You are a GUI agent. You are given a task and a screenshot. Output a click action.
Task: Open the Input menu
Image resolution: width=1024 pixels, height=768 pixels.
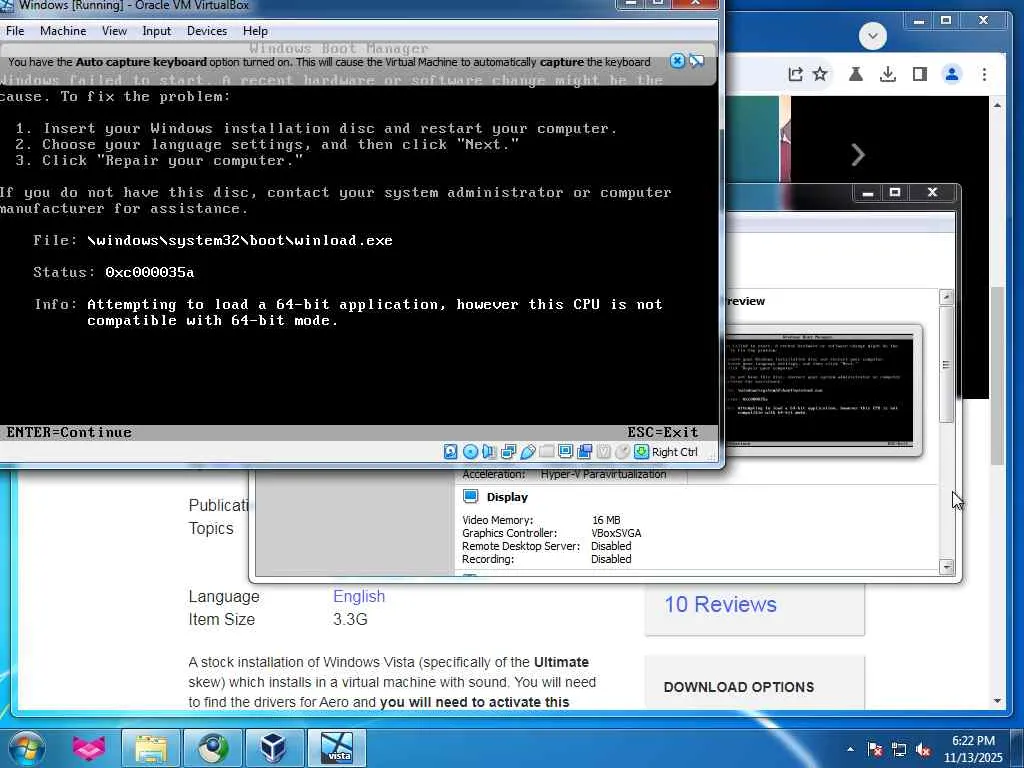(x=157, y=31)
